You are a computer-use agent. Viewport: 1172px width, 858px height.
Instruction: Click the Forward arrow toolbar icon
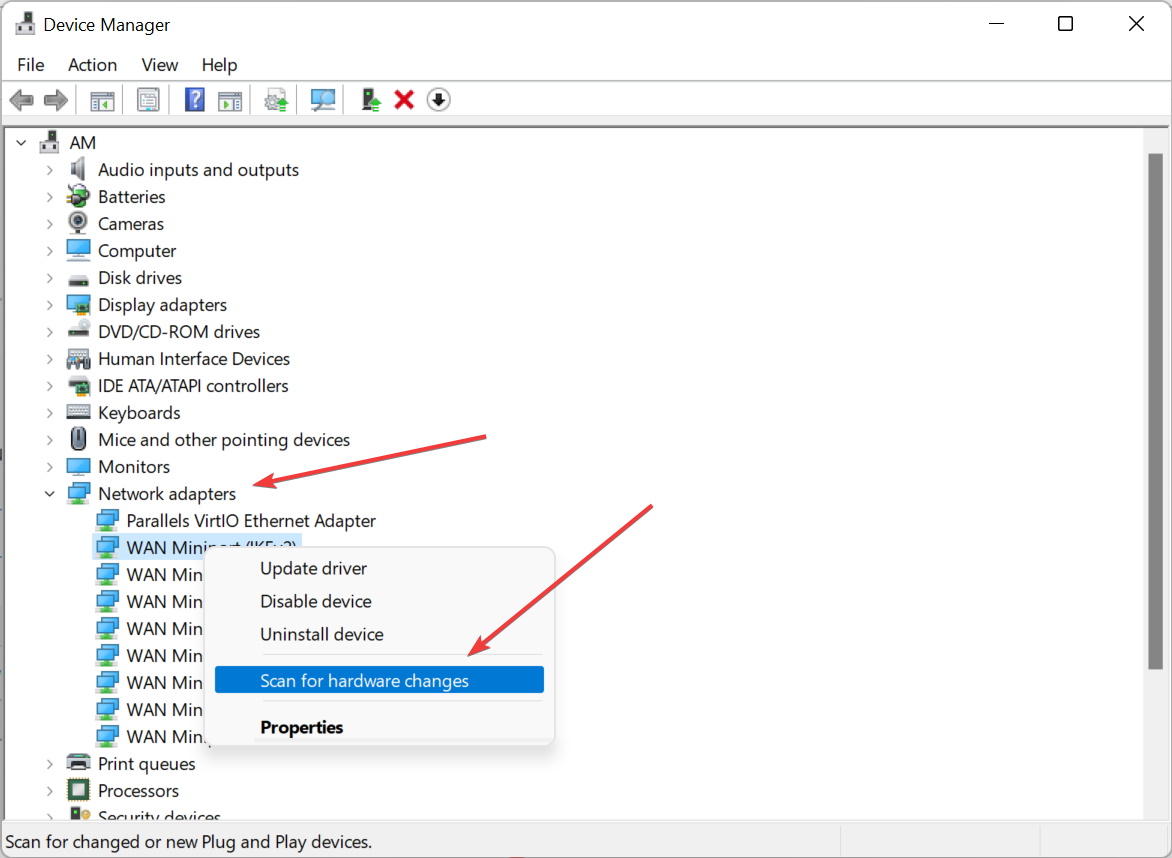[56, 99]
